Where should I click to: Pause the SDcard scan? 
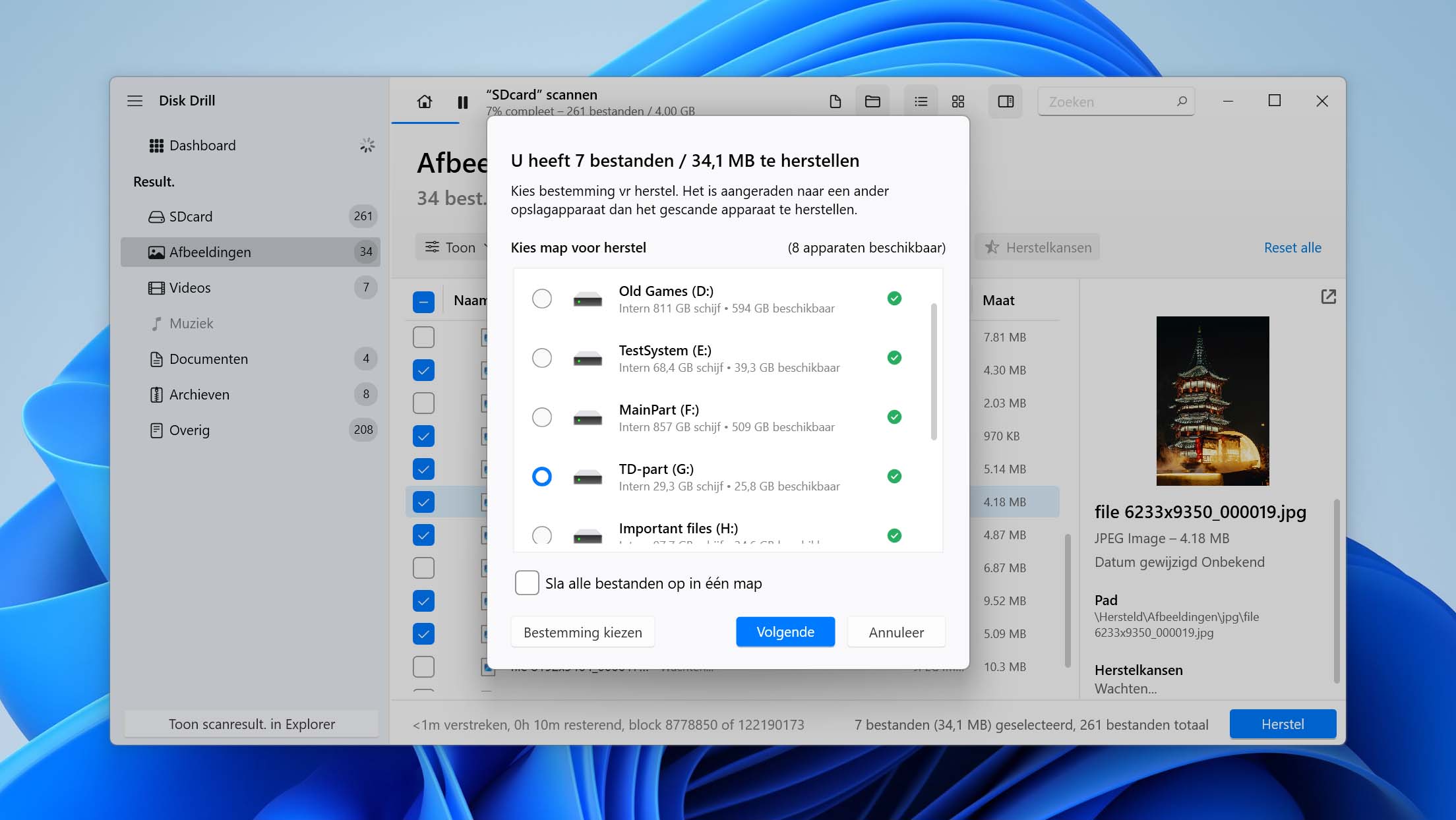tap(463, 102)
